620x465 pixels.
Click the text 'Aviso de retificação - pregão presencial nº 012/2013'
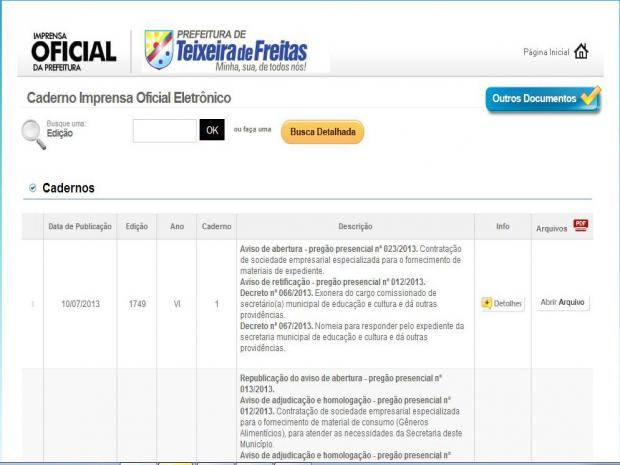pyautogui.click(x=333, y=282)
